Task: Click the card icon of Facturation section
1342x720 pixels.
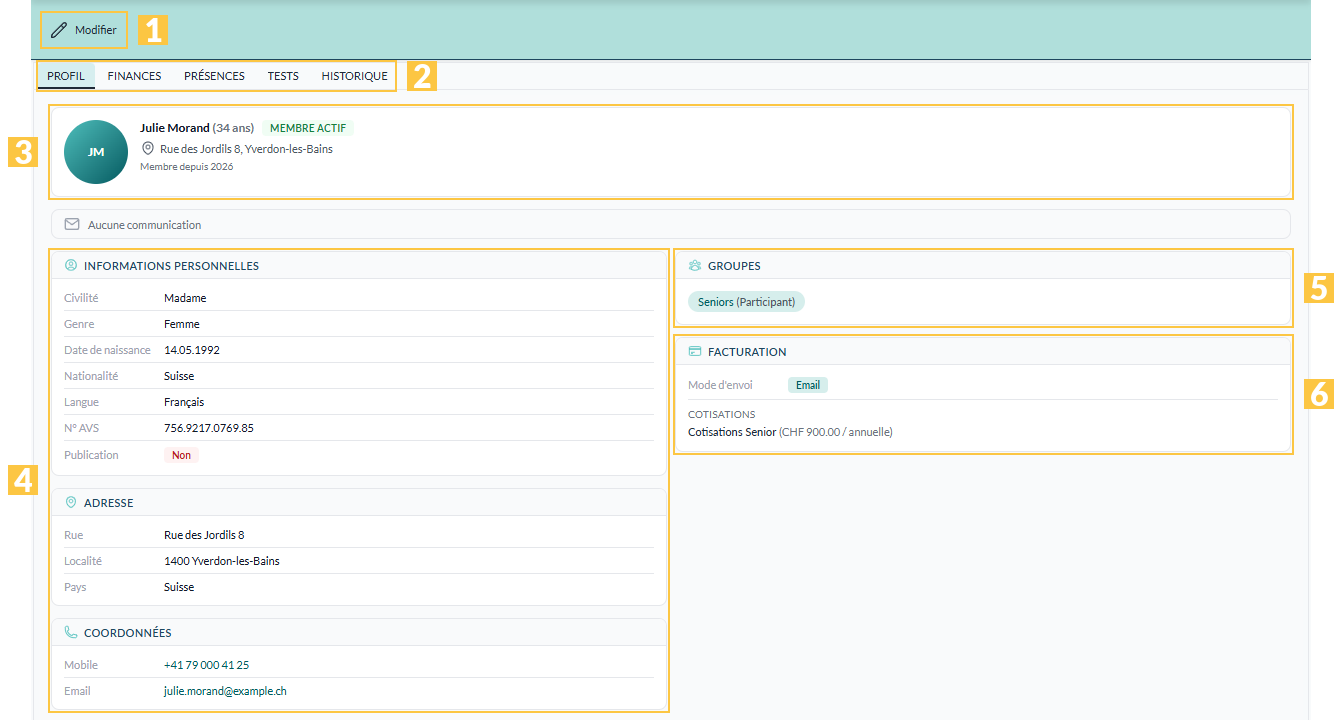Action: pos(695,352)
